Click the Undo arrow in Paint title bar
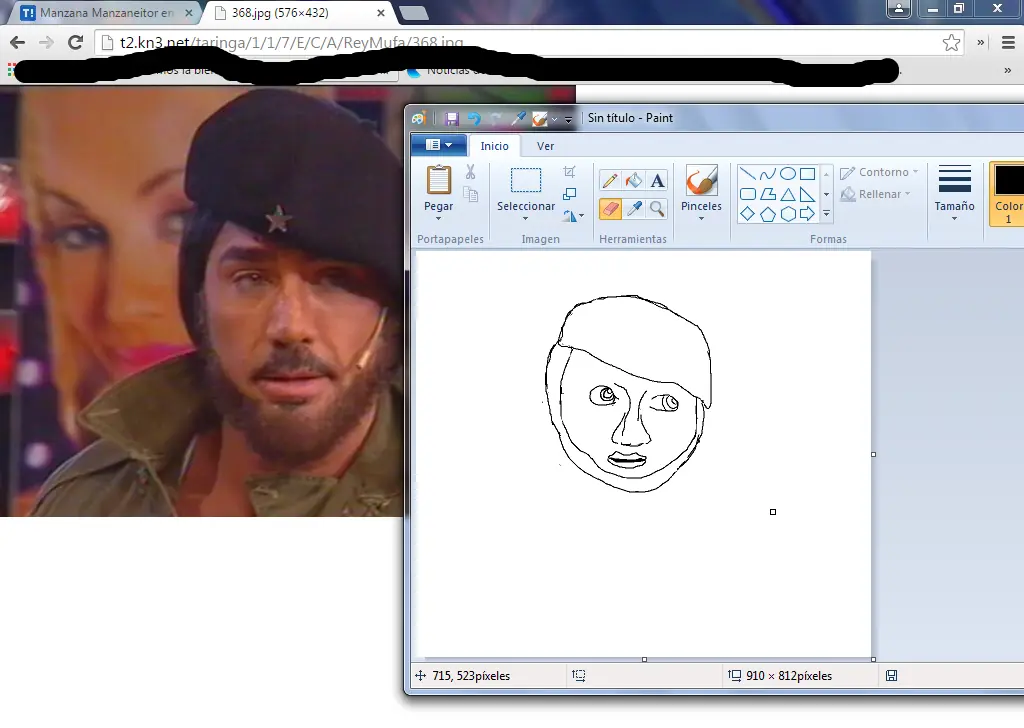 click(474, 119)
